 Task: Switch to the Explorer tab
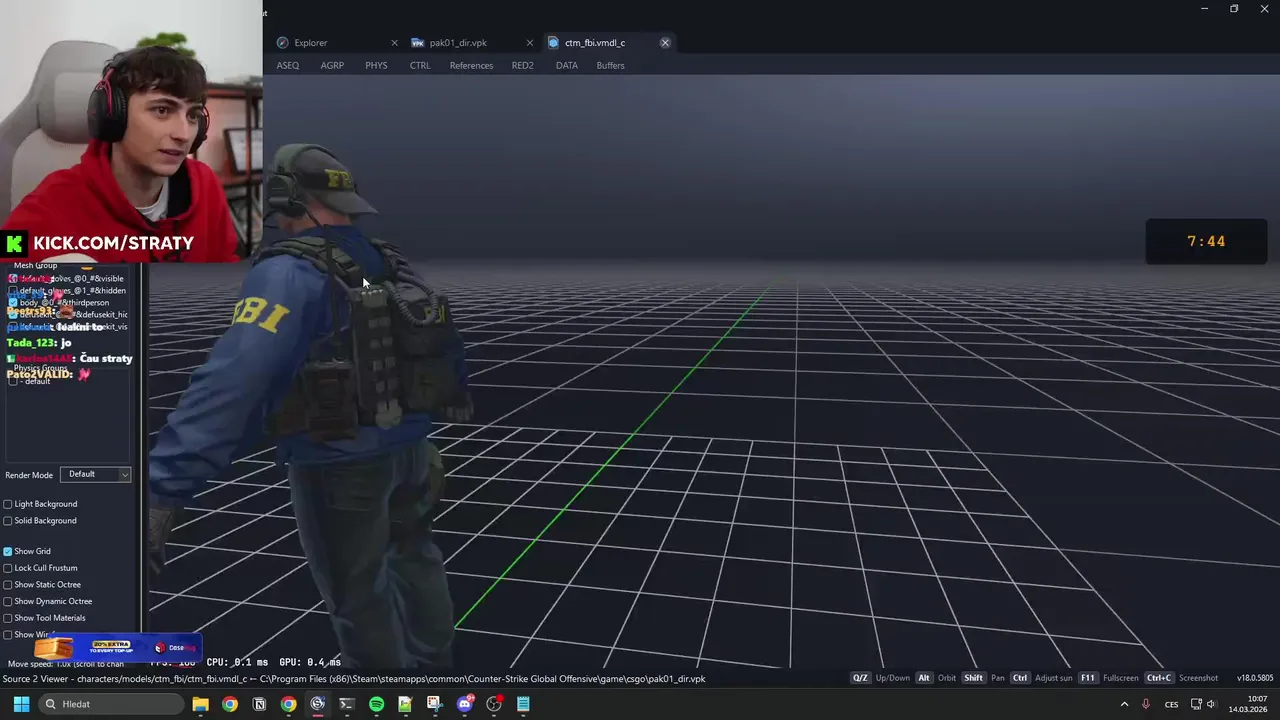(335, 43)
